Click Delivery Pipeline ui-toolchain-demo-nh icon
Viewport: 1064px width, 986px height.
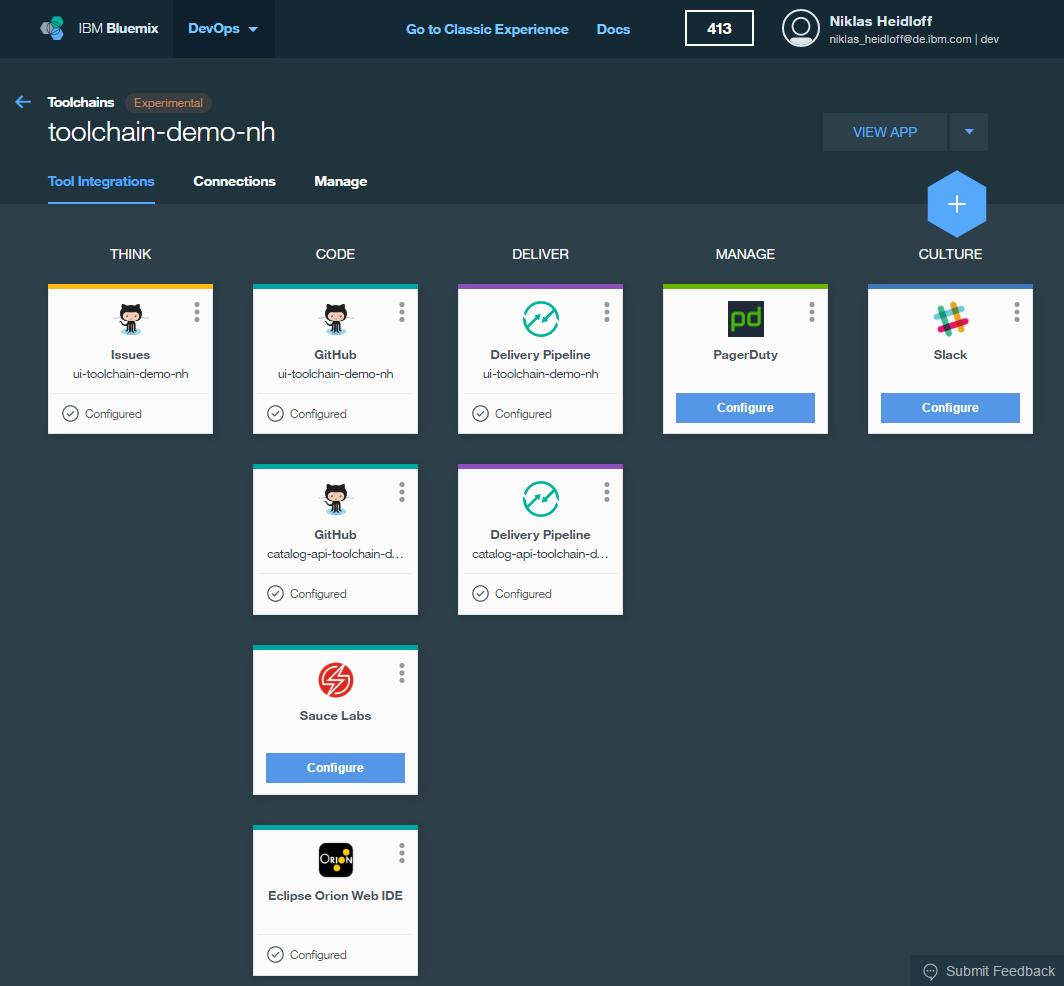(541, 319)
